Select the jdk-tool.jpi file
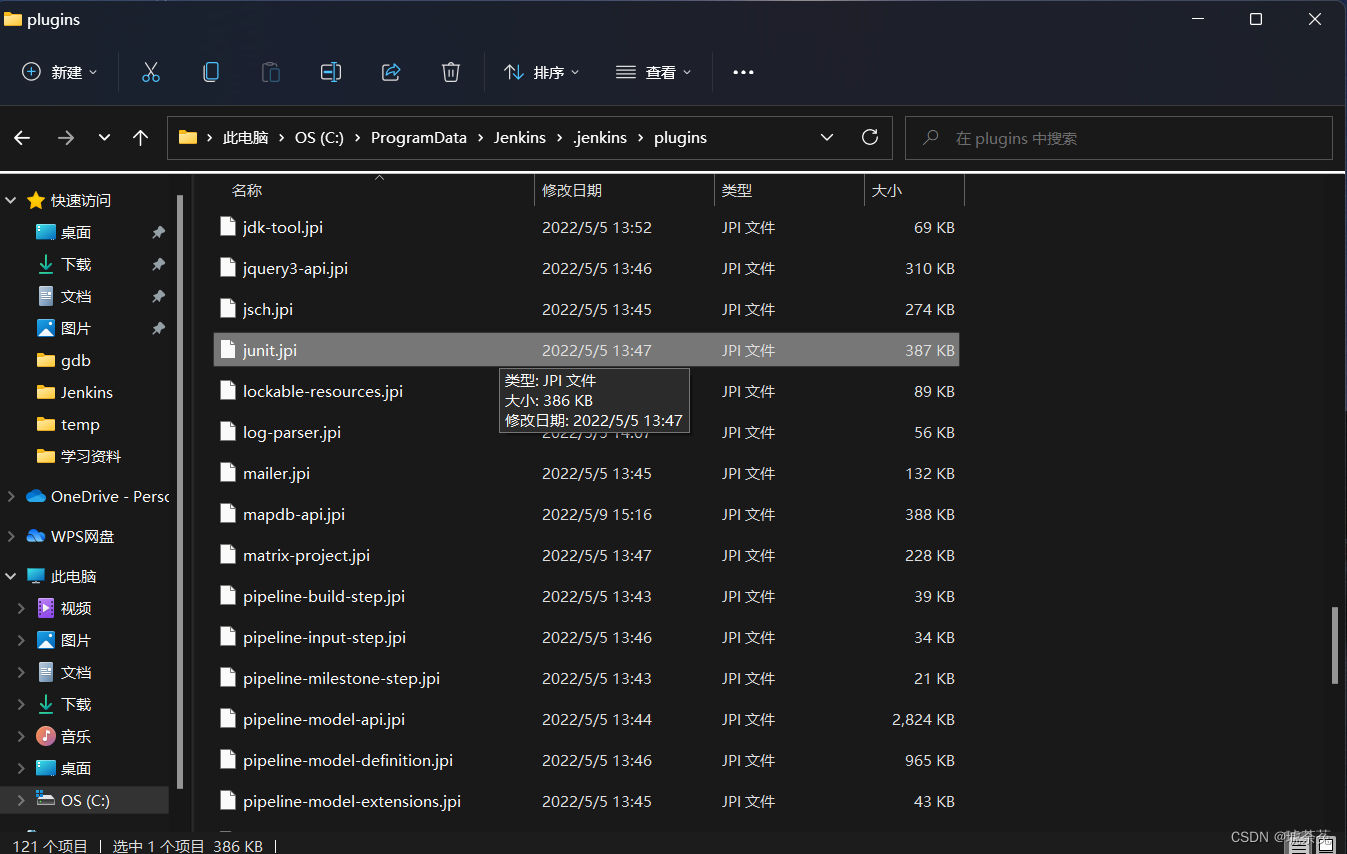Image resolution: width=1347 pixels, height=854 pixels. pyautogui.click(x=587, y=227)
